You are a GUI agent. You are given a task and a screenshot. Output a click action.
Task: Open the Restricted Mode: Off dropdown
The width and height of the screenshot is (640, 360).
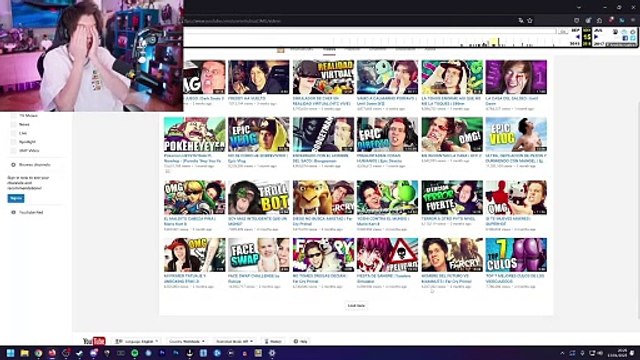click(x=235, y=341)
